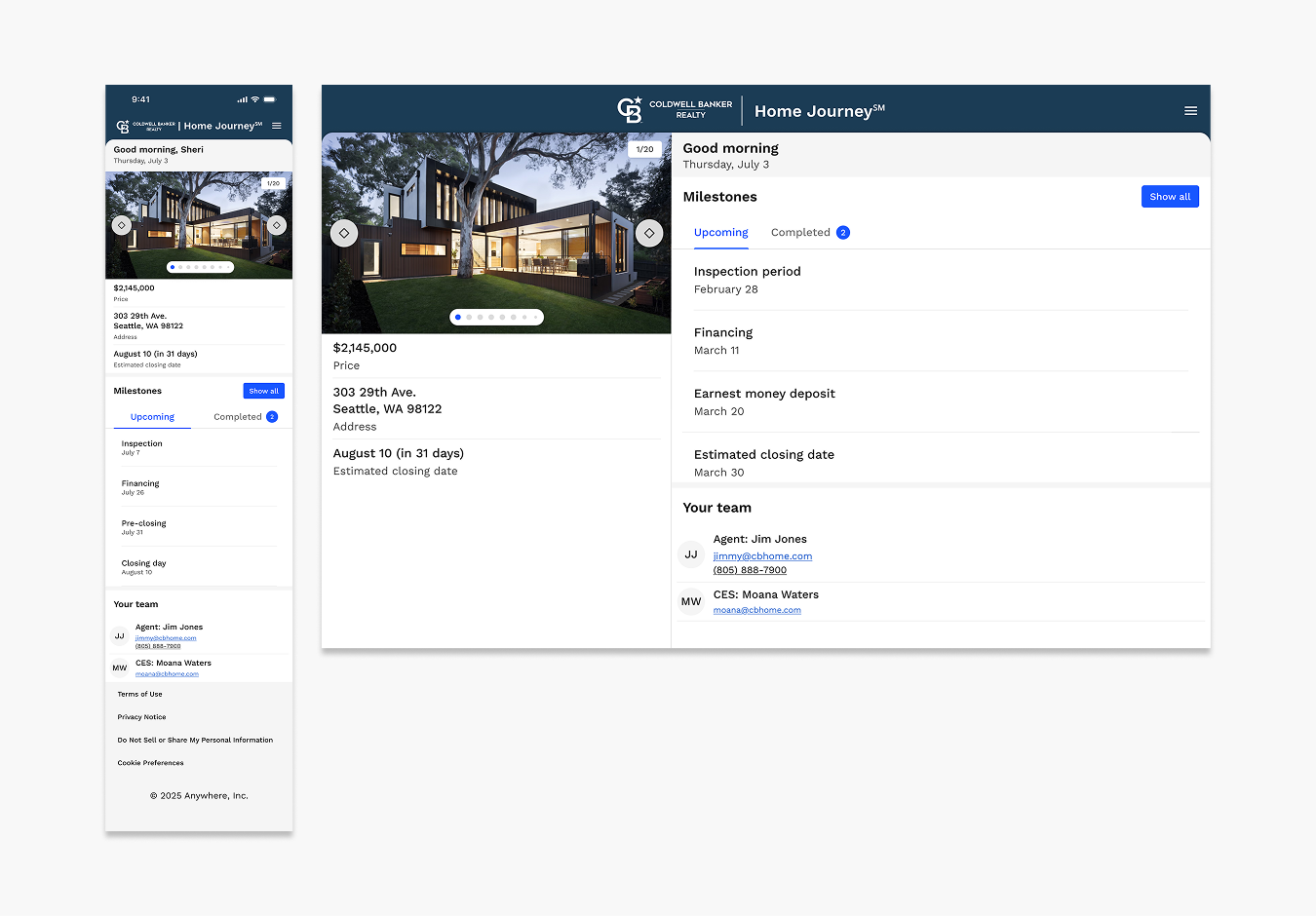The height and width of the screenshot is (916, 1316).
Task: Click $2,145,000 price in desktop view
Action: 365,348
